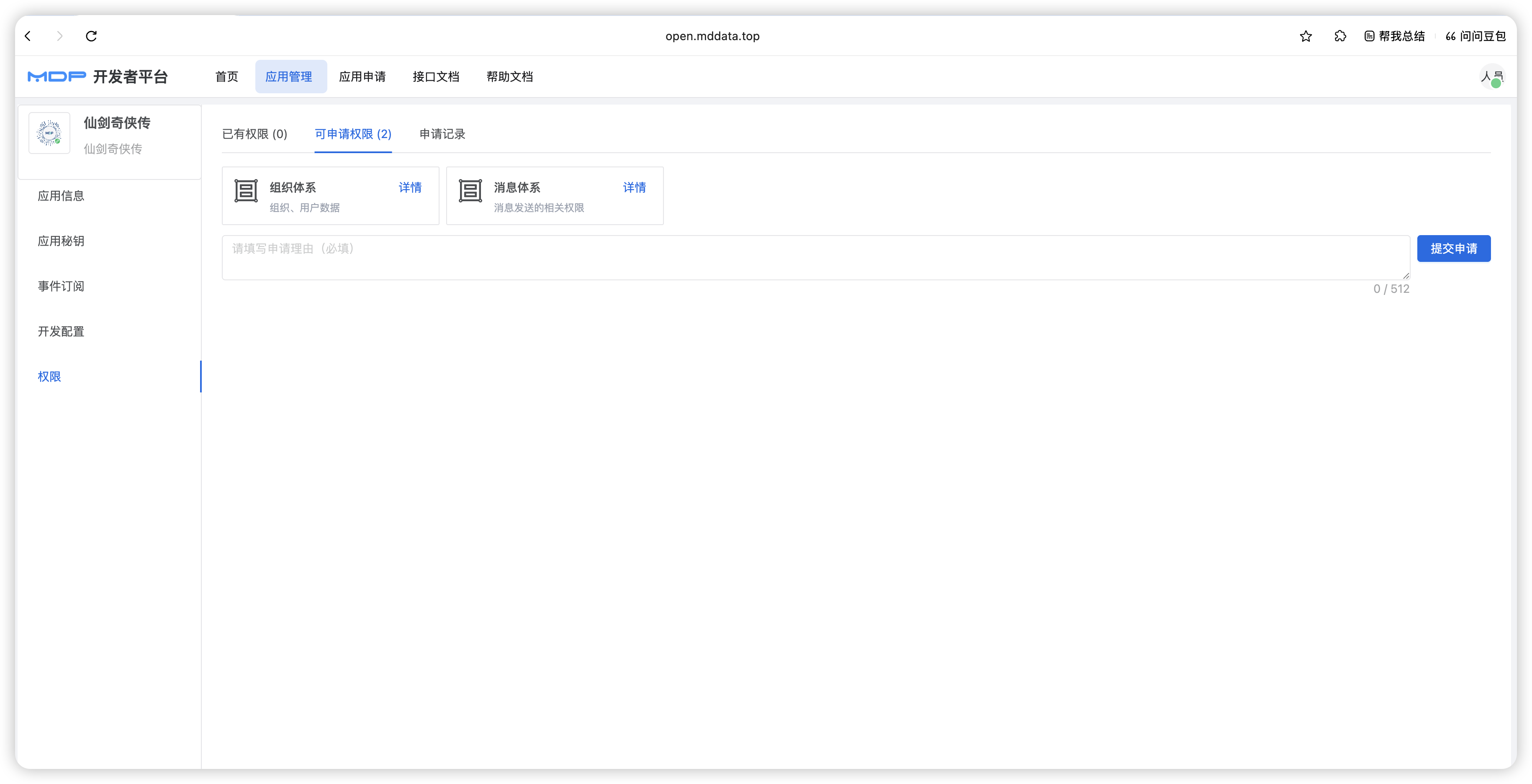
Task: Click the 帮我总结 summary button
Action: tap(1394, 36)
